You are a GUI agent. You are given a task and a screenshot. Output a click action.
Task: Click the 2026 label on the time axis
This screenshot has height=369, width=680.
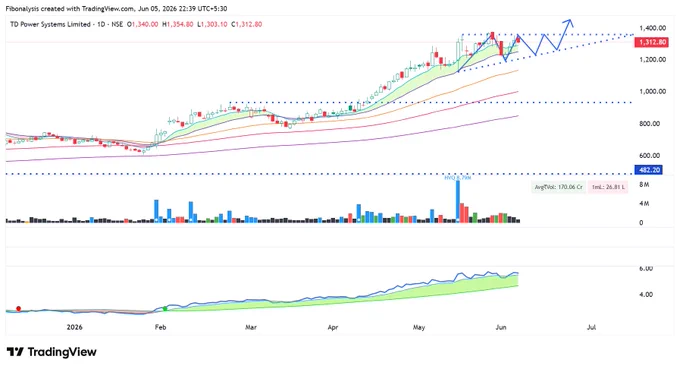[75, 327]
